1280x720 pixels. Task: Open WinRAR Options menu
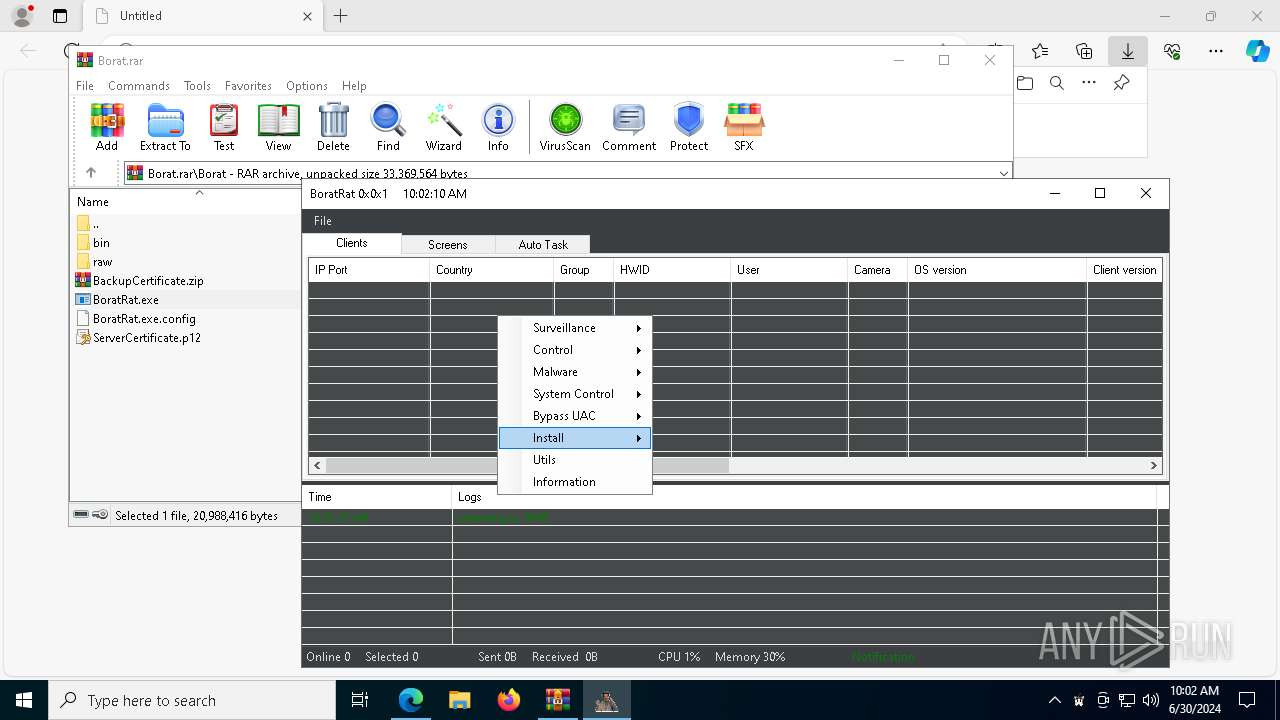click(307, 86)
